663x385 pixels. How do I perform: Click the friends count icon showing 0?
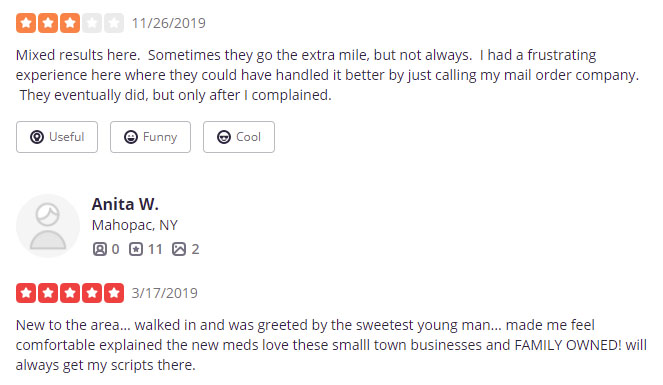100,249
